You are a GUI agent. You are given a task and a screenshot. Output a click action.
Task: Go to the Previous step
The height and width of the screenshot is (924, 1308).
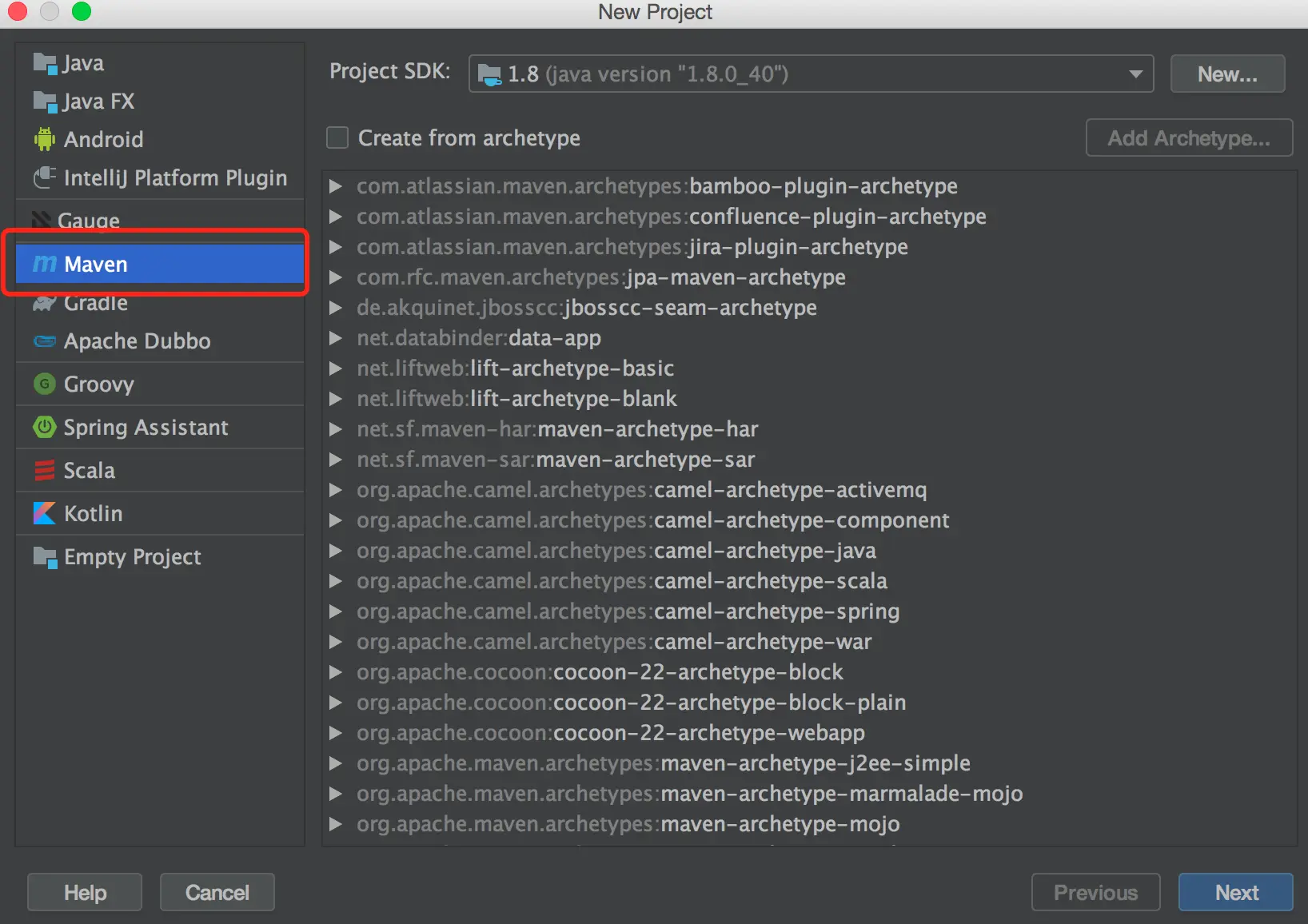pyautogui.click(x=1095, y=892)
